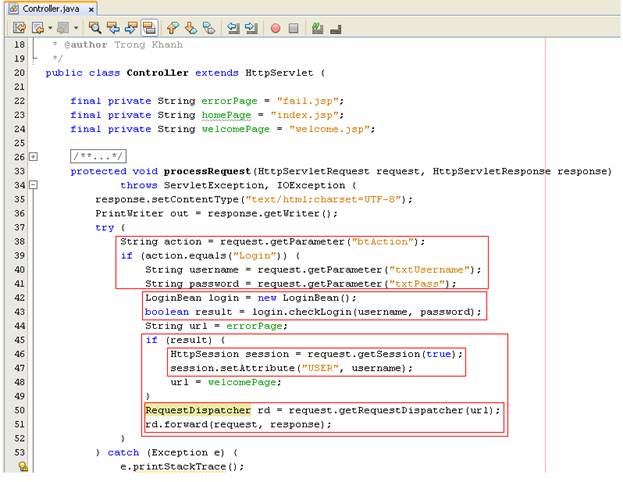Click the PrintWriter type on line 36
The height and width of the screenshot is (482, 623).
point(129,213)
